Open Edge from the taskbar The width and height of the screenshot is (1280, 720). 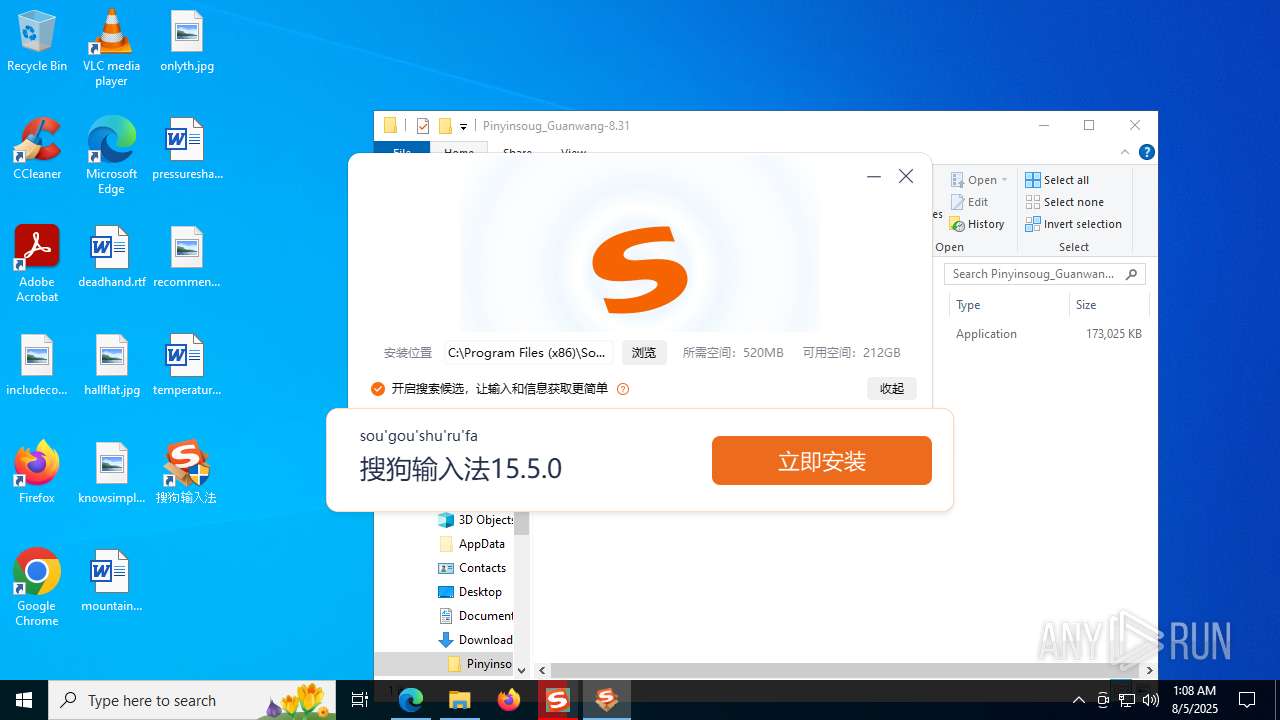coord(411,700)
